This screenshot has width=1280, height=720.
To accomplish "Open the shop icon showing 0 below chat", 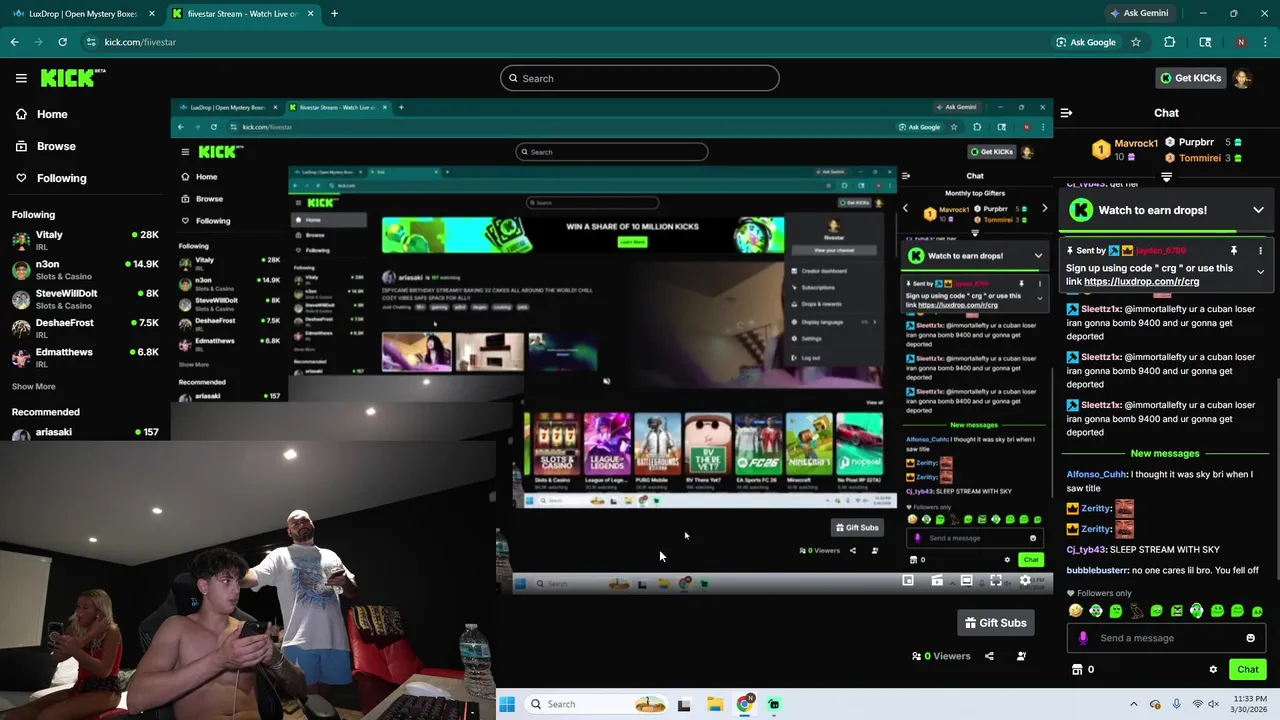I will click(1083, 670).
